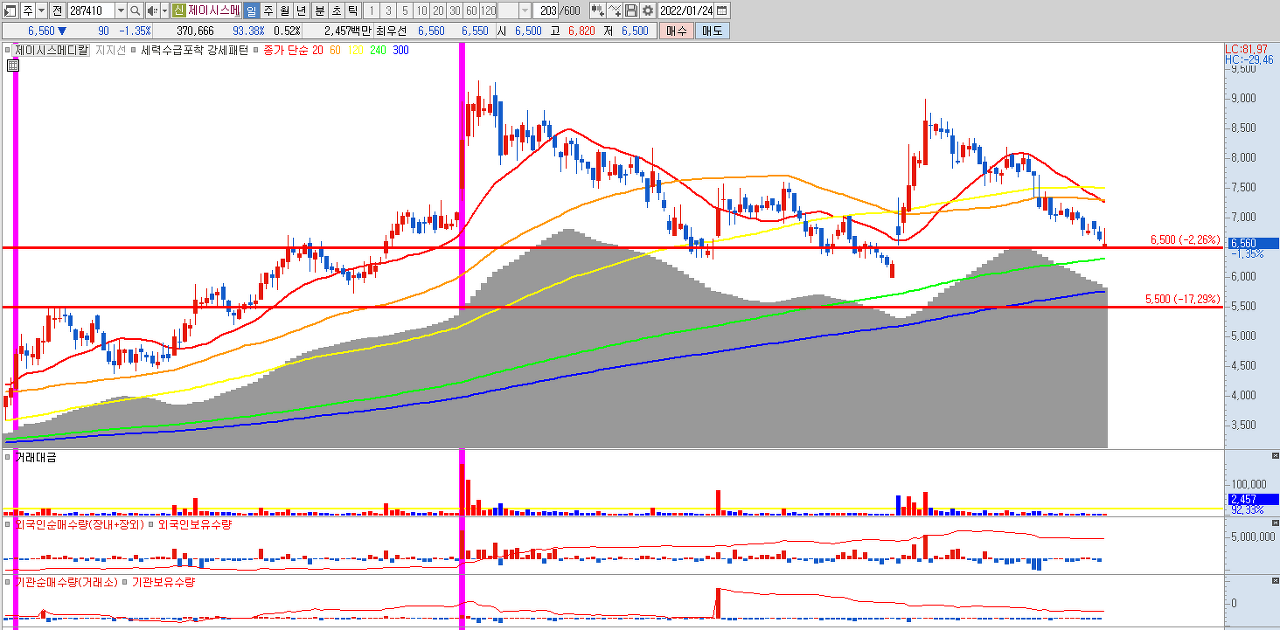The height and width of the screenshot is (630, 1280).
Task: Click the LC:81.97 indicator text
Action: point(1247,49)
